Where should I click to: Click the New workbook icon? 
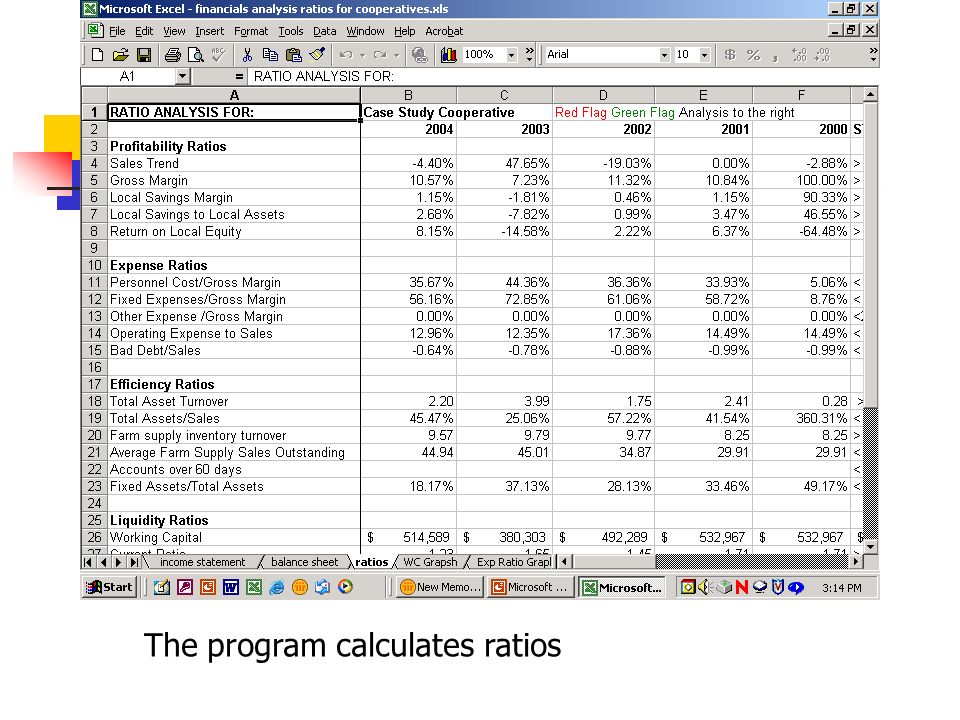tap(97, 55)
